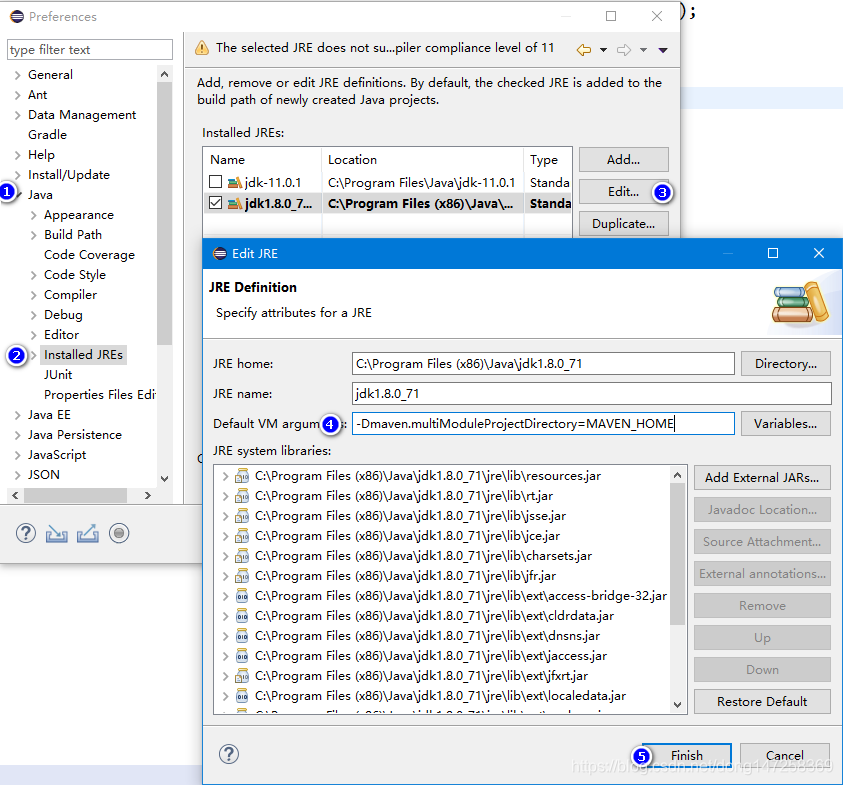
Task: Click the cldrdata.jar library icon
Action: pyautogui.click(x=242, y=616)
